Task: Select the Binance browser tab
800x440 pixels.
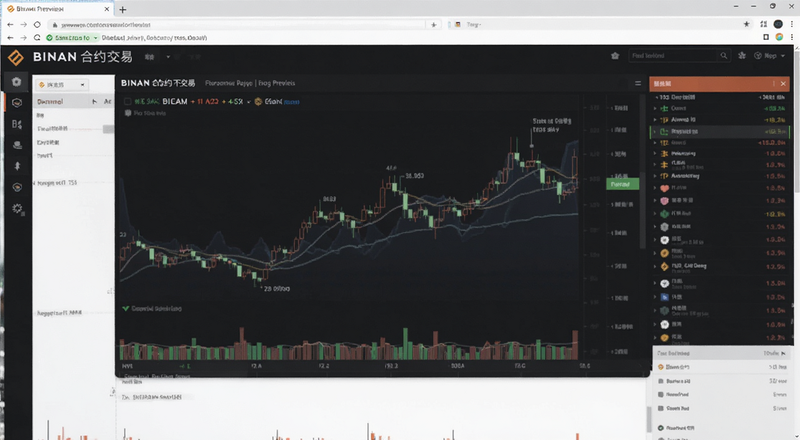Action: point(56,9)
